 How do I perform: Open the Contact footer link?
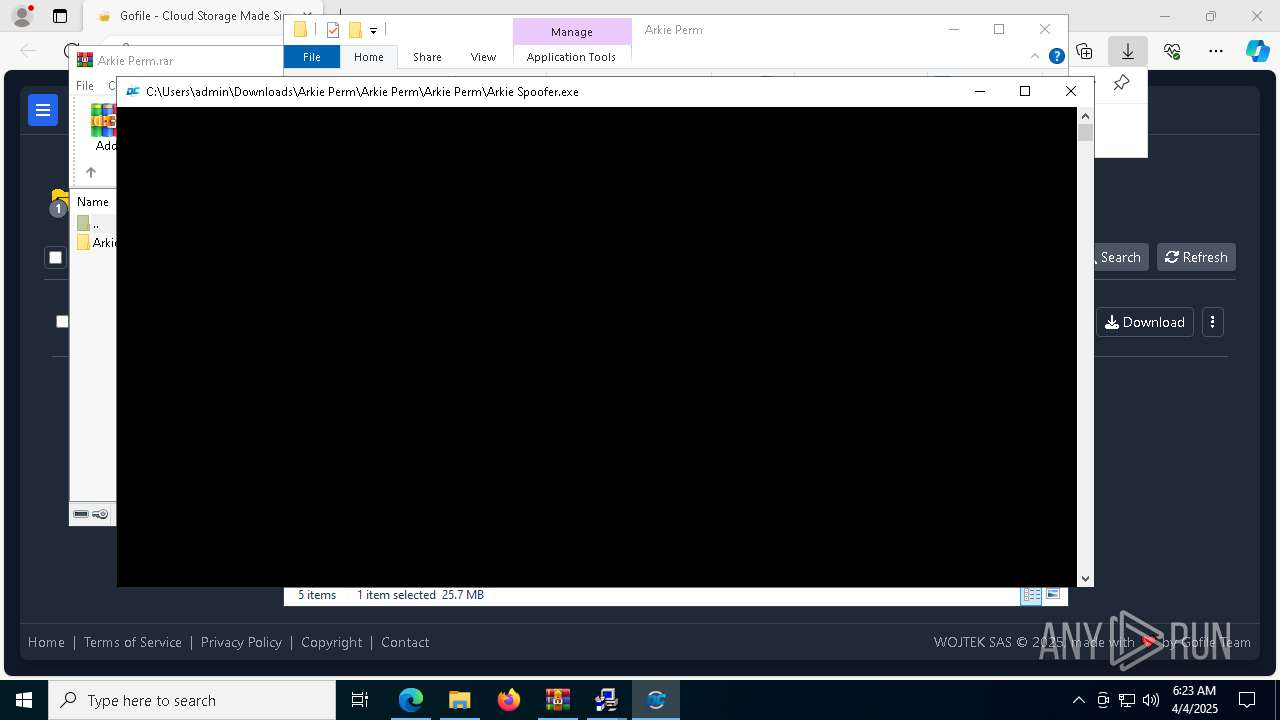point(405,642)
